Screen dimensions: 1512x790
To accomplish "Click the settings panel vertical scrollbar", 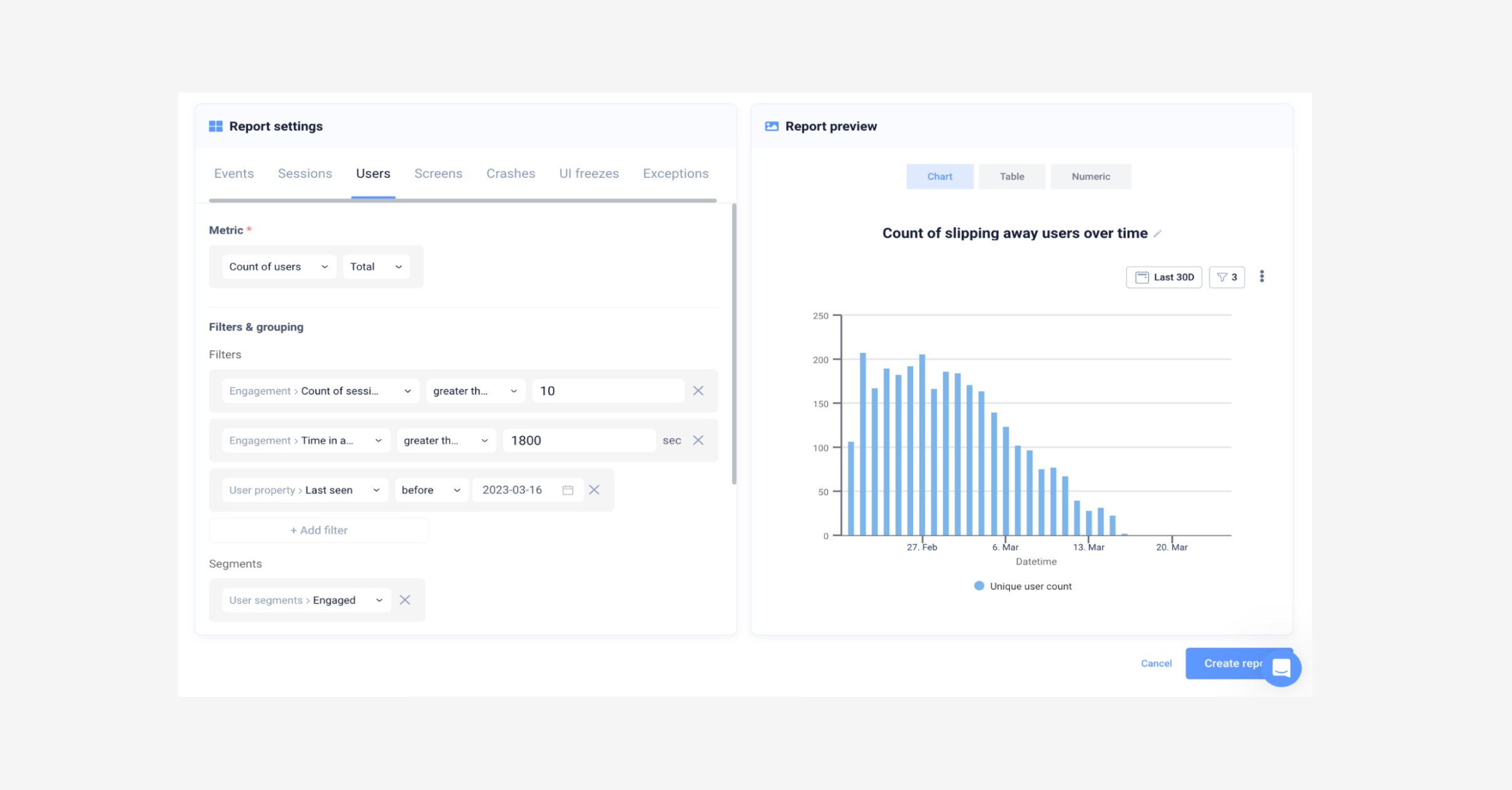I will pos(733,344).
